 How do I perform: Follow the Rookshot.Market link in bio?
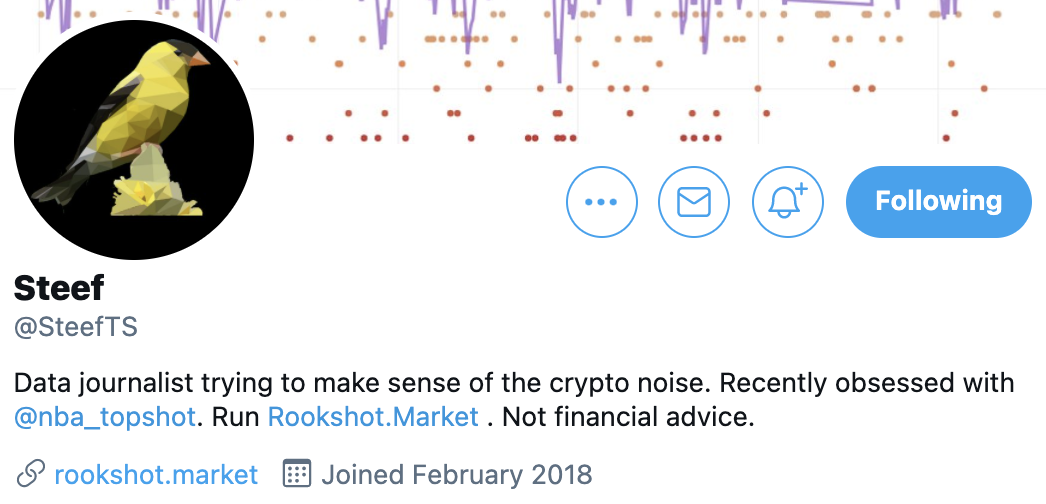[x=373, y=416]
